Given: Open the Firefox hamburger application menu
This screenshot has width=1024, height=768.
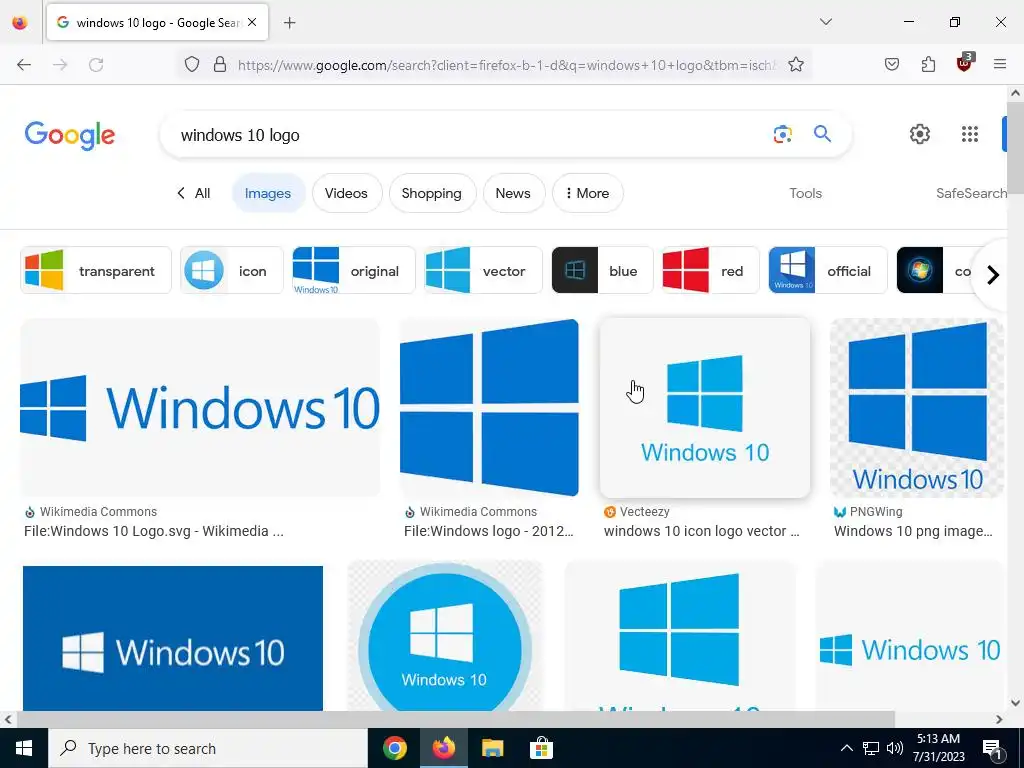Looking at the screenshot, I should [1000, 64].
